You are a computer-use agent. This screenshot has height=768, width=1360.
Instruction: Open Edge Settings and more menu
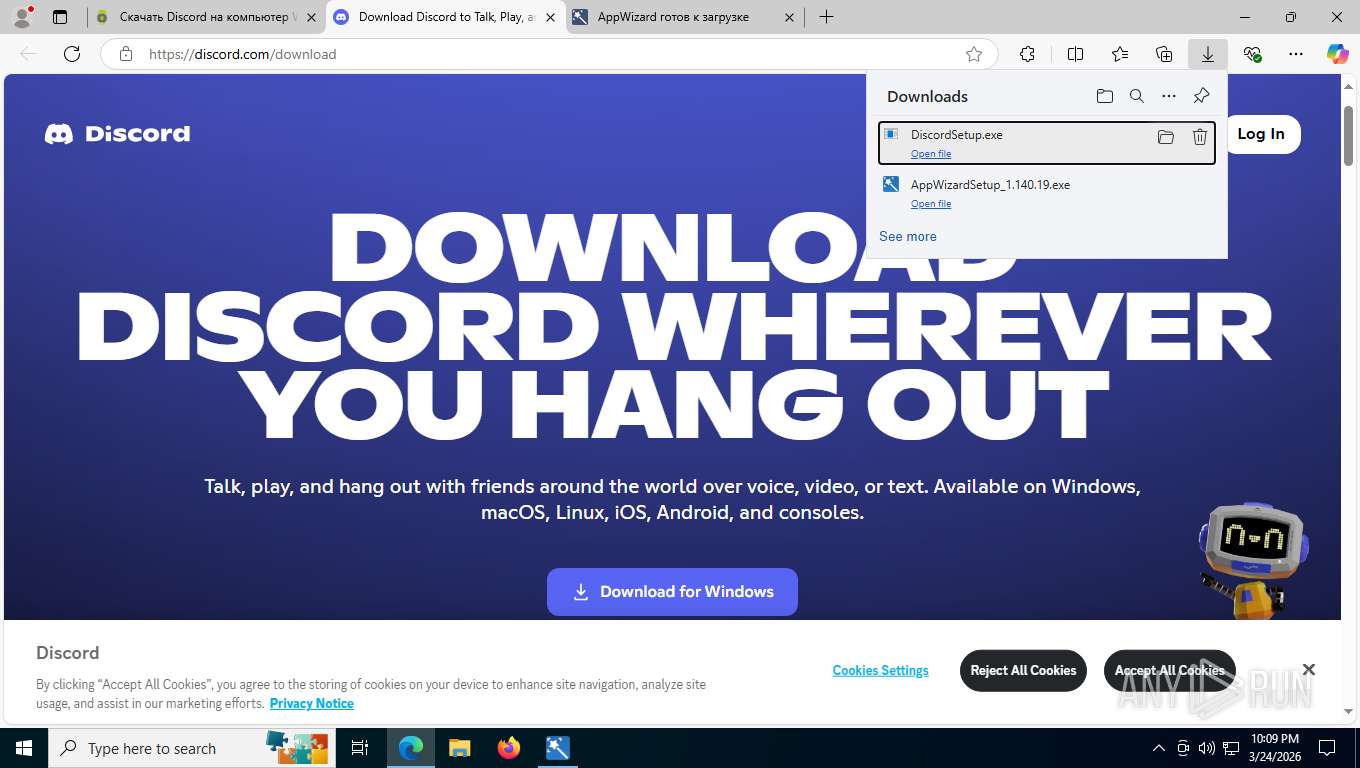point(1296,54)
